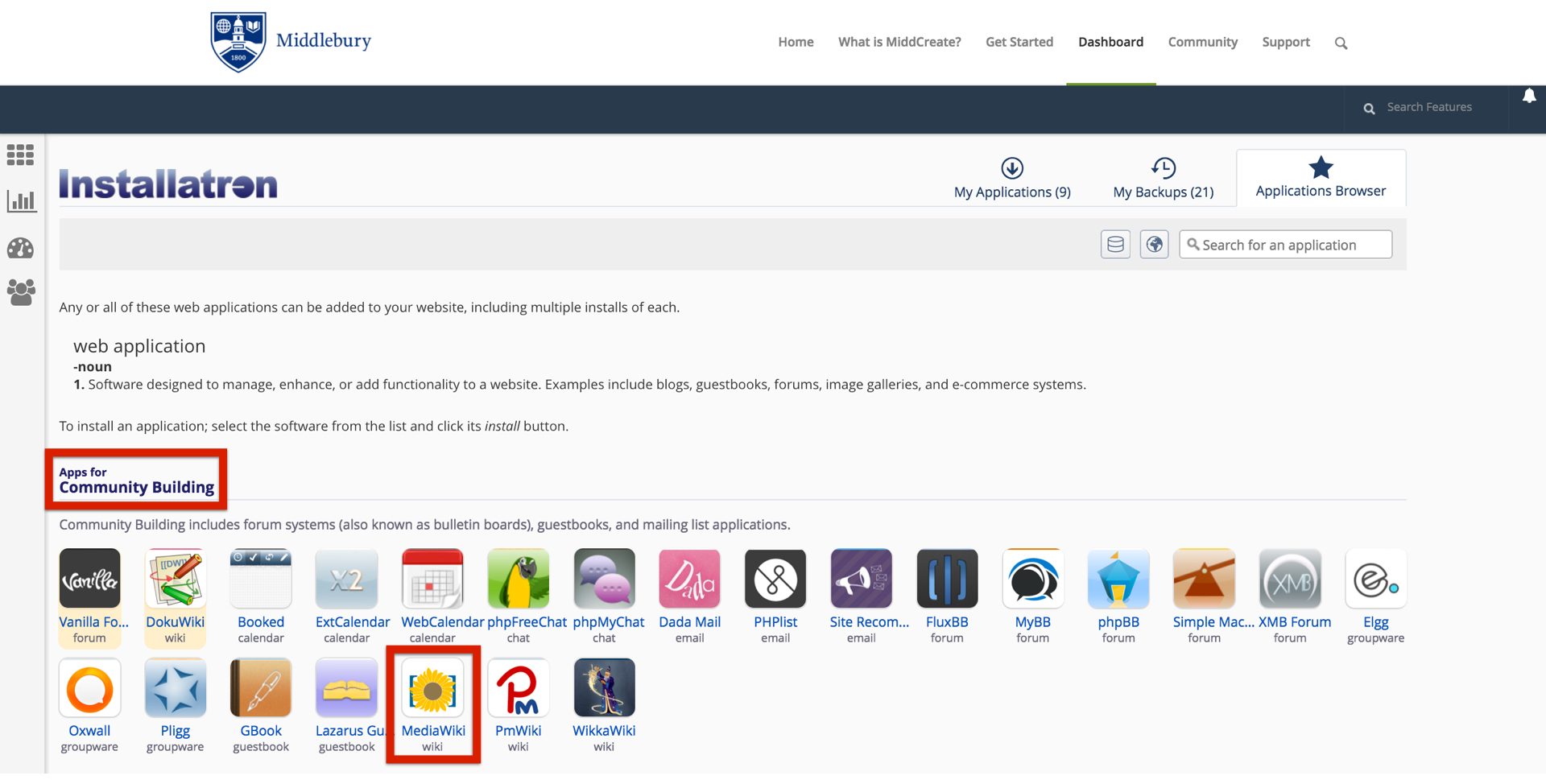The height and width of the screenshot is (784, 1546).
Task: Open the grid apps icon in sidebar
Action: (21, 155)
